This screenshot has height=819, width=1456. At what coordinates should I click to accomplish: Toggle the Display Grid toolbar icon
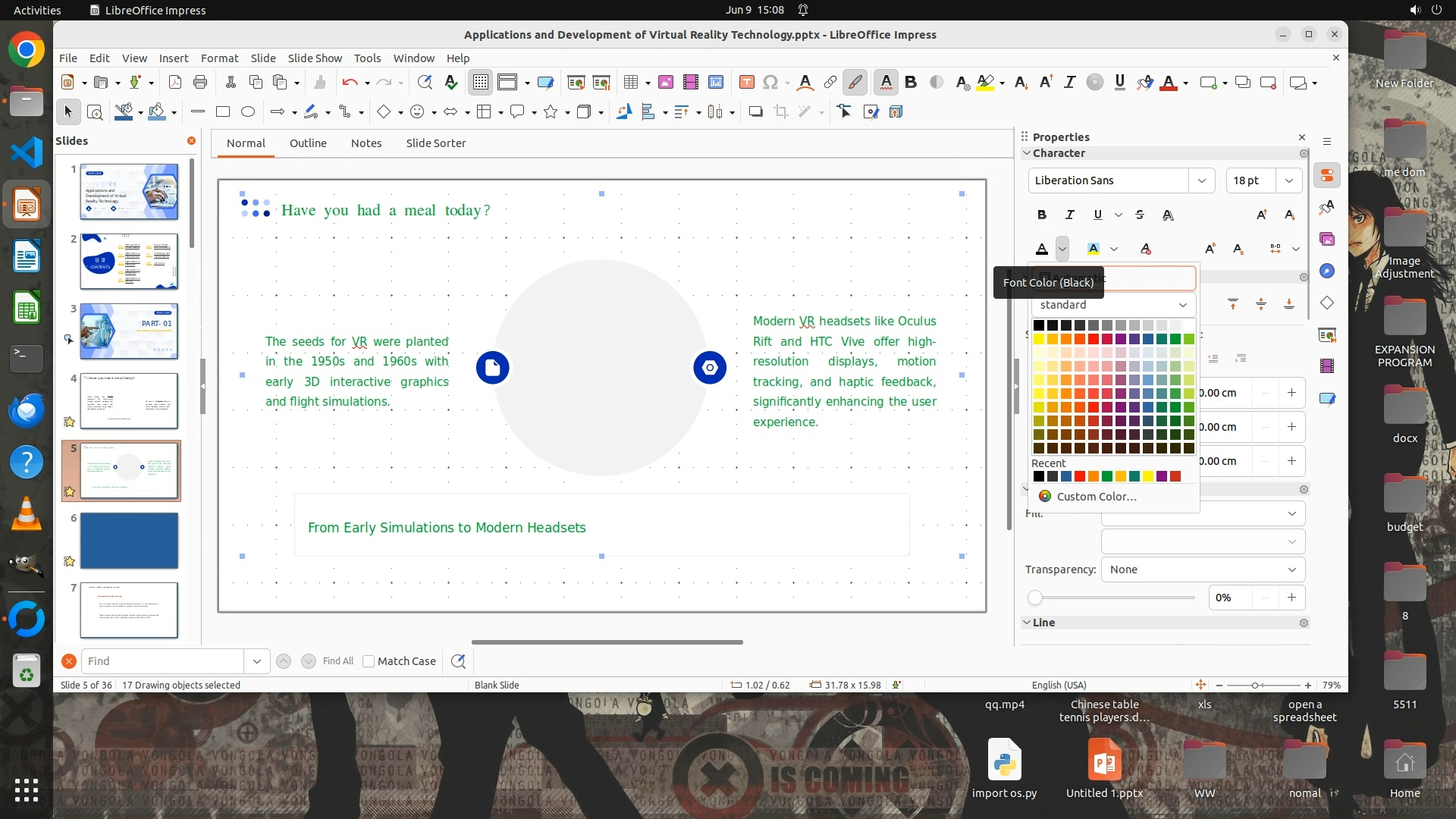tap(481, 83)
